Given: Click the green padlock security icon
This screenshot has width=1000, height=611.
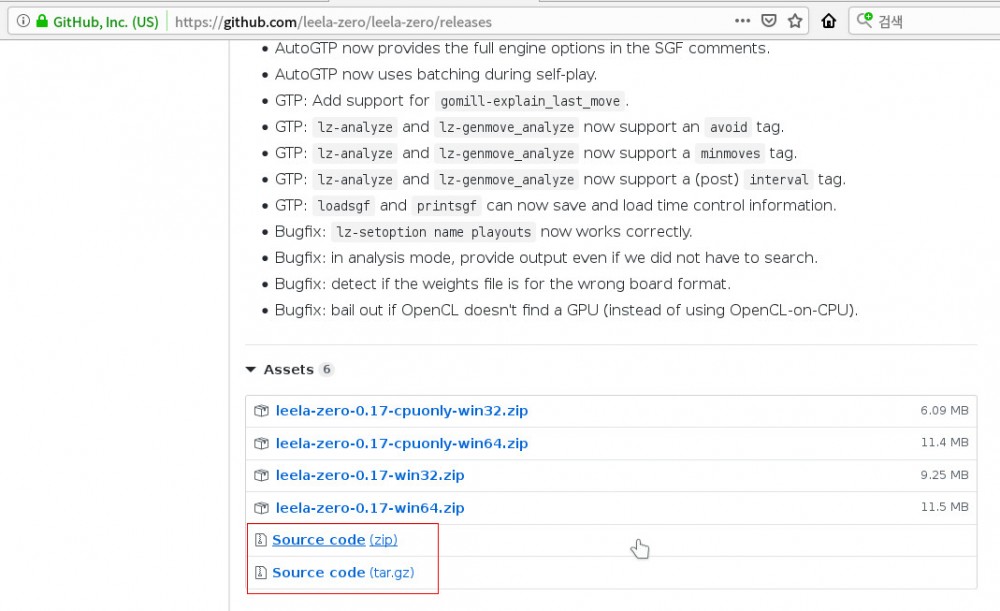Looking at the screenshot, I should pyautogui.click(x=42, y=21).
